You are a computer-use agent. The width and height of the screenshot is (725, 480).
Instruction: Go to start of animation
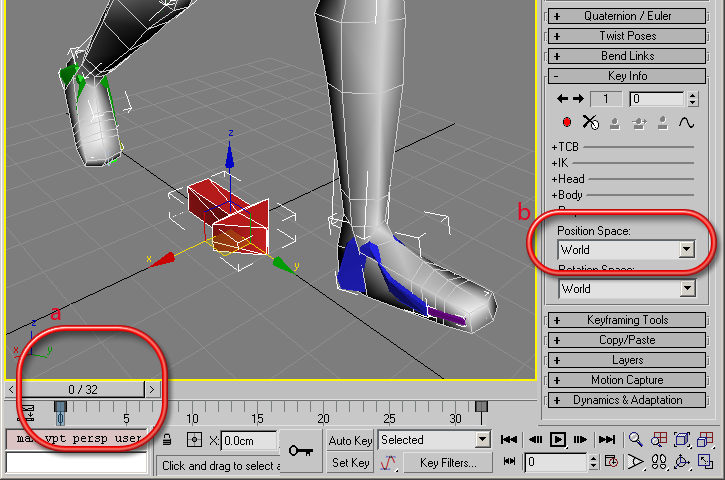(x=509, y=439)
